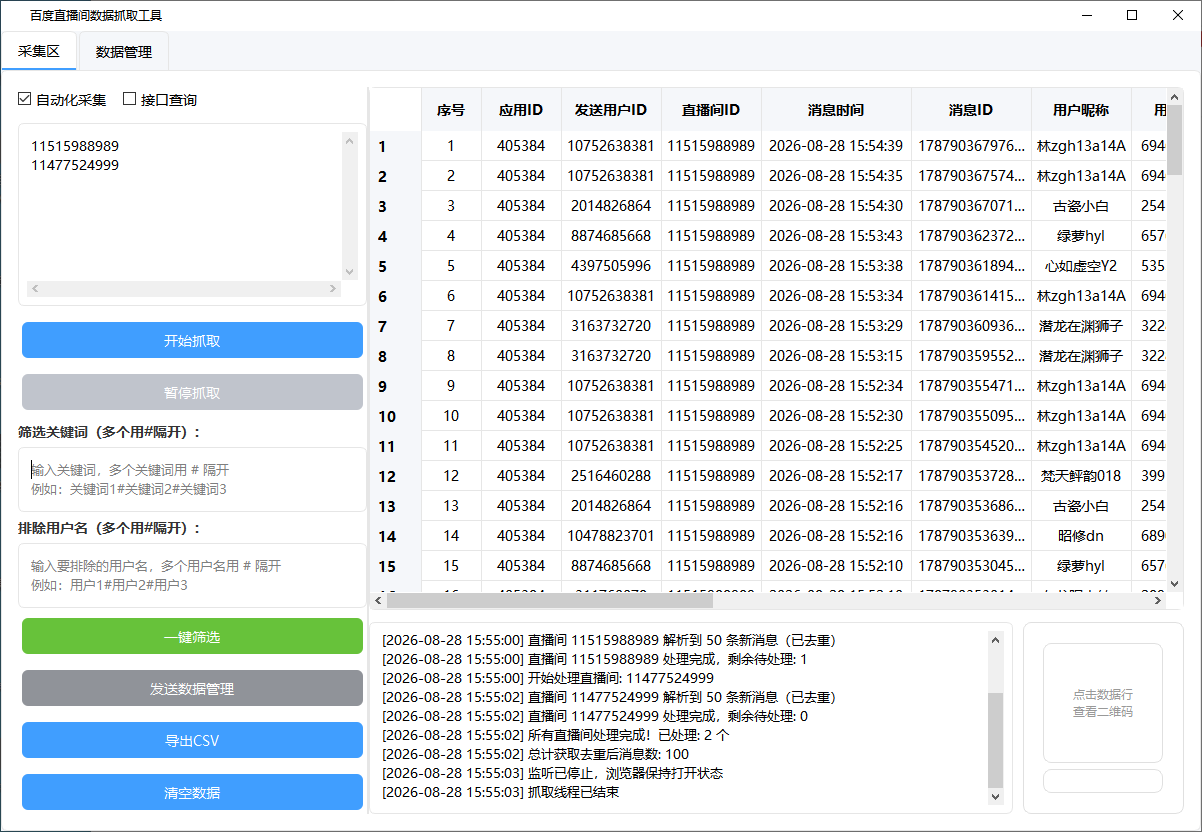This screenshot has width=1202, height=832.
Task: Click the 开始抓取 button
Action: (x=192, y=340)
